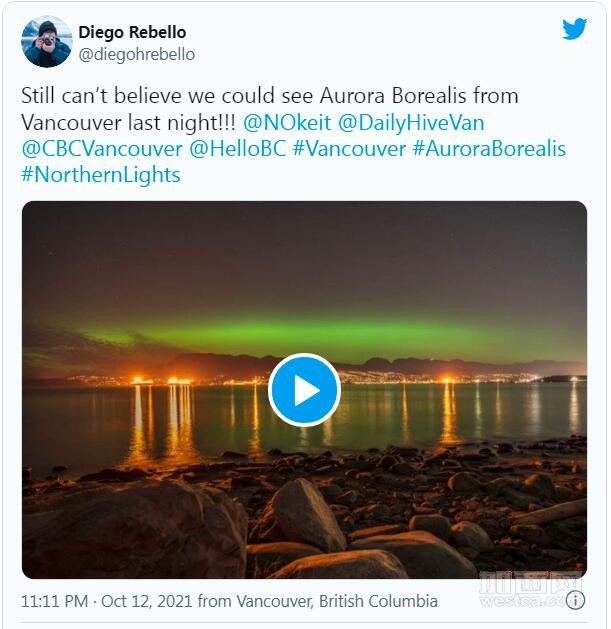This screenshot has width=611, height=629.
Task: Browse the #NorthernLights hashtag
Action: tap(101, 175)
